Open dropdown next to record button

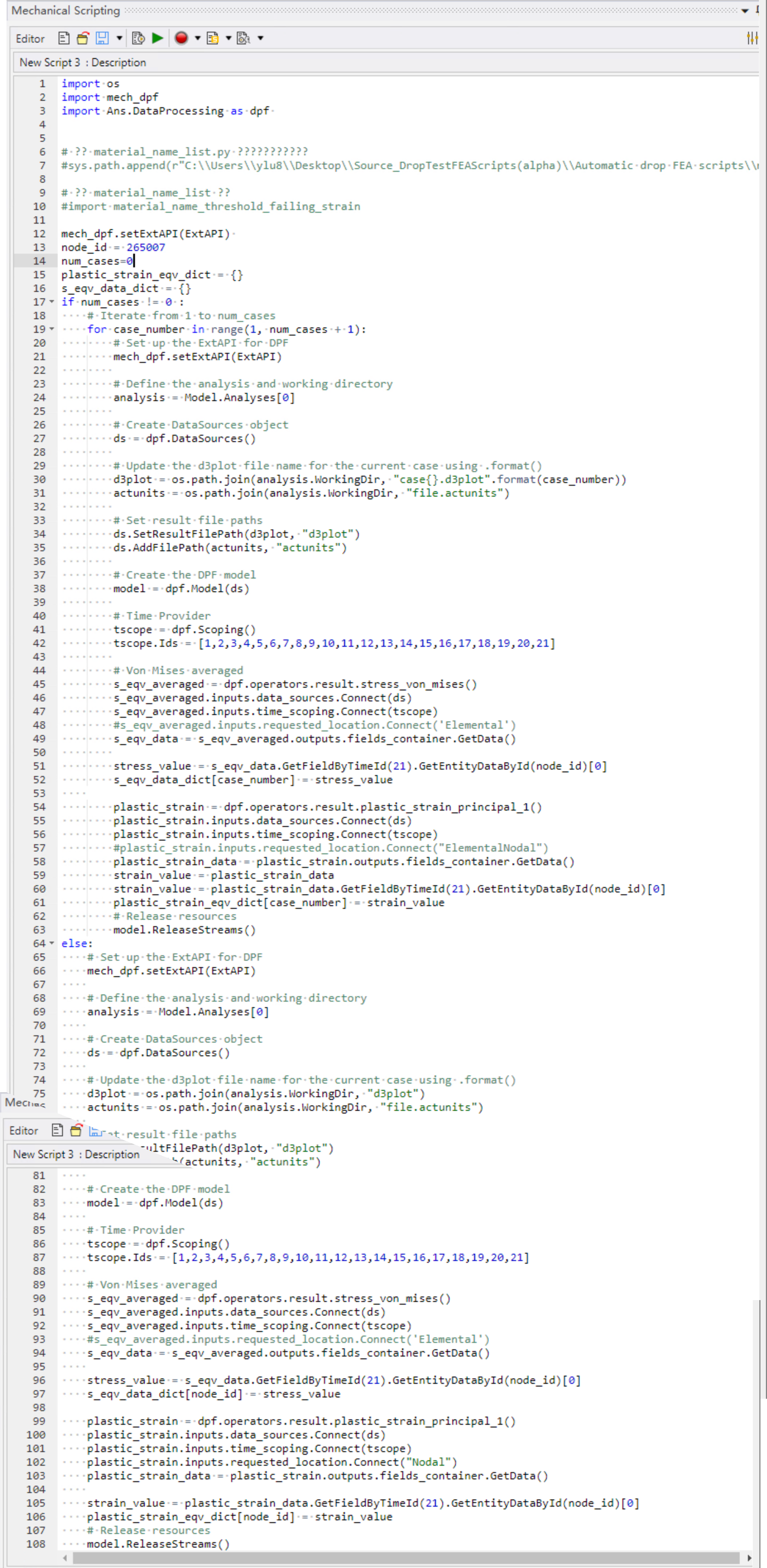[x=197, y=38]
